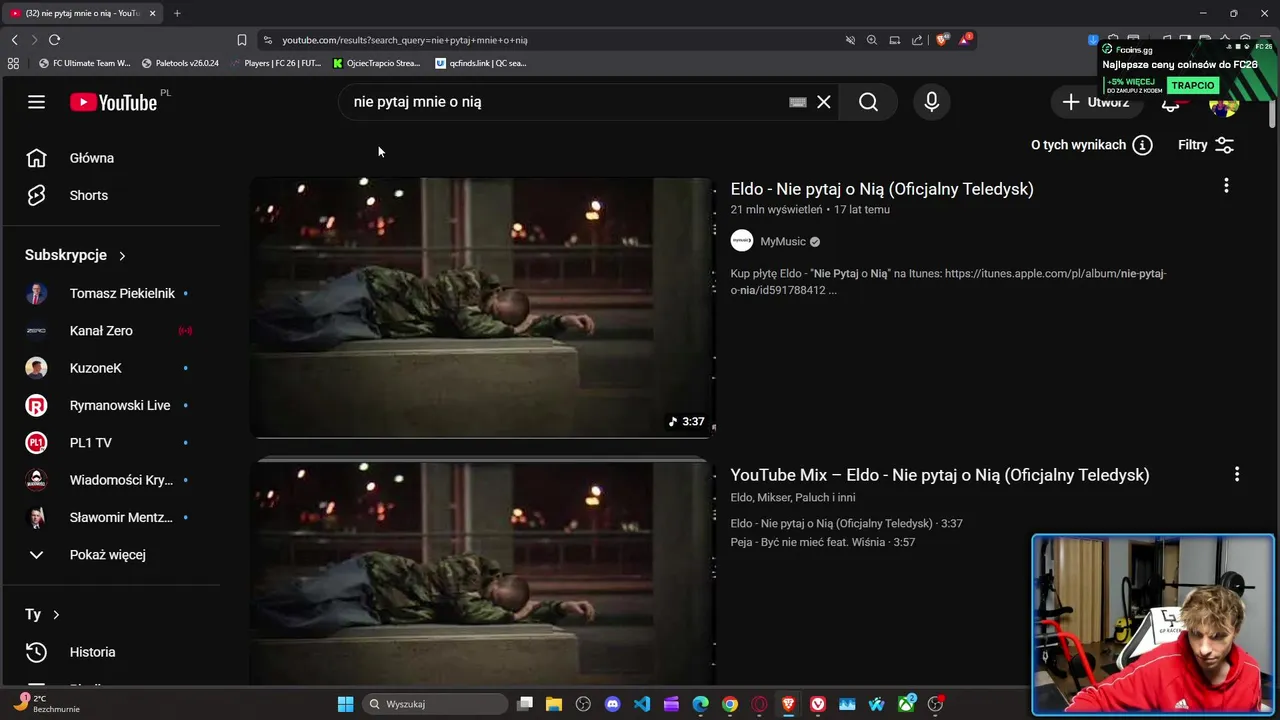1280x720 pixels.
Task: Open the YouTube Mix Eldo thumbnail
Action: pos(483,572)
